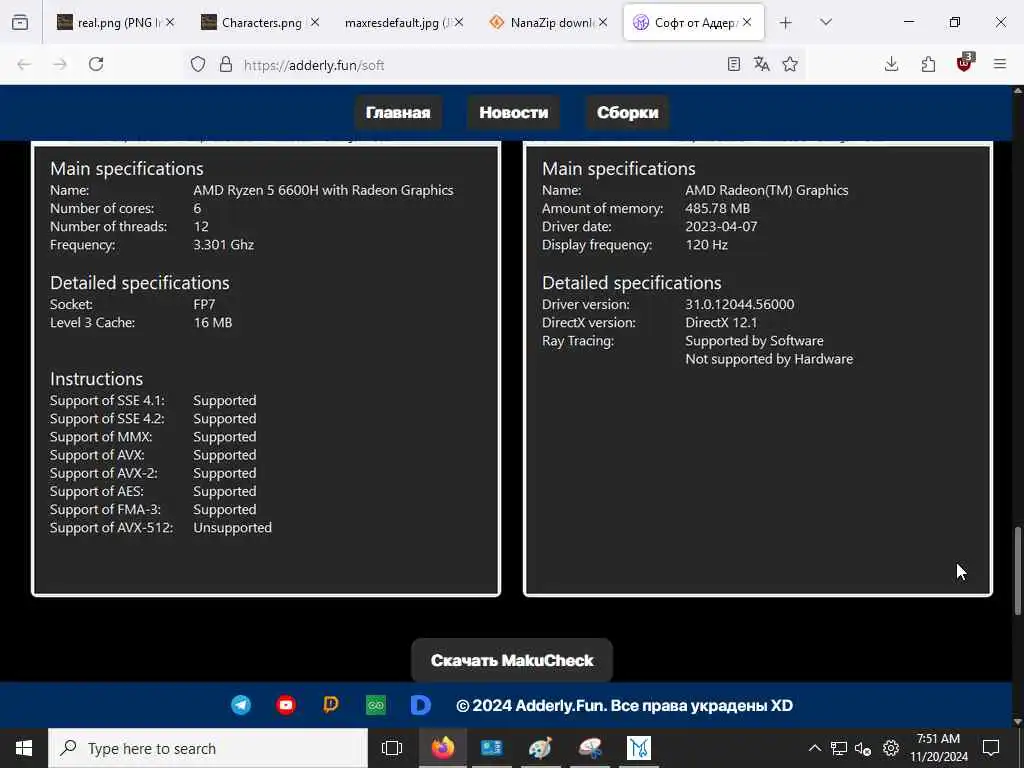Open the Сборки page

click(628, 112)
